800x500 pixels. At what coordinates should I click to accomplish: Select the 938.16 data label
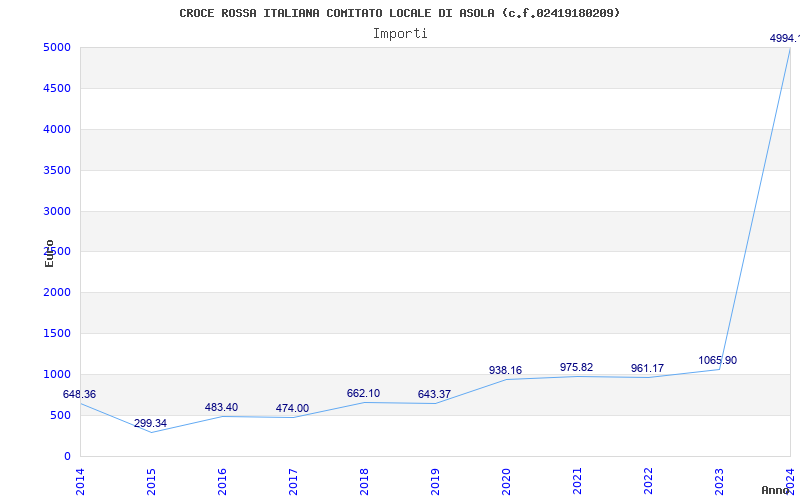505,371
